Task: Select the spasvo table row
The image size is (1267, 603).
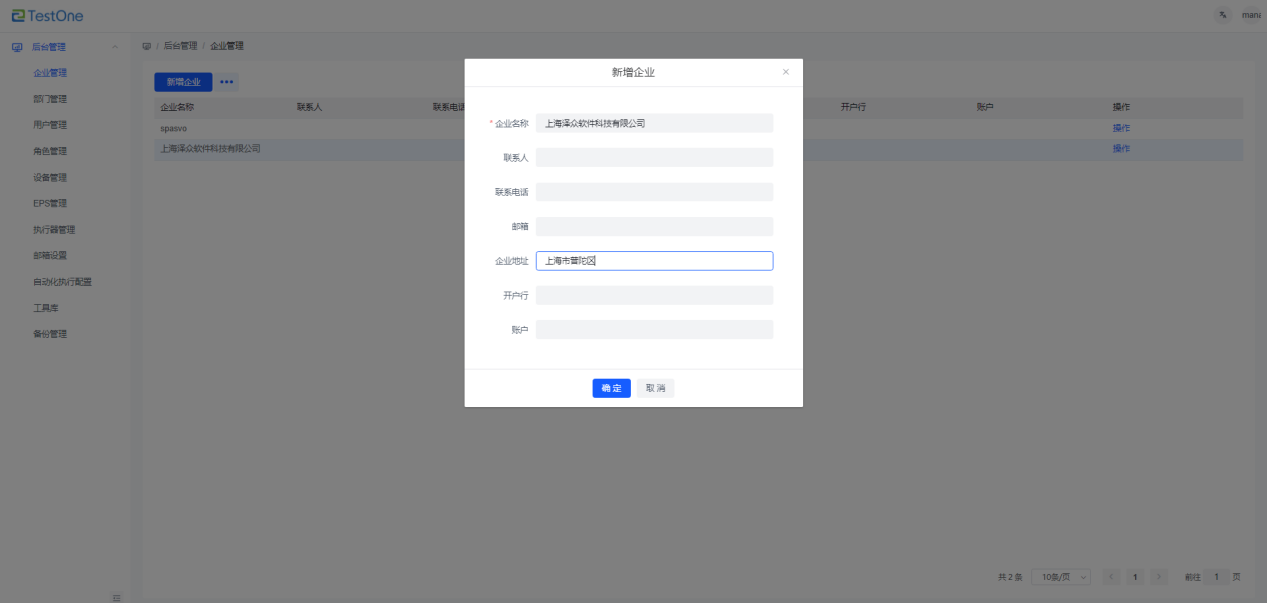Action: click(x=698, y=128)
